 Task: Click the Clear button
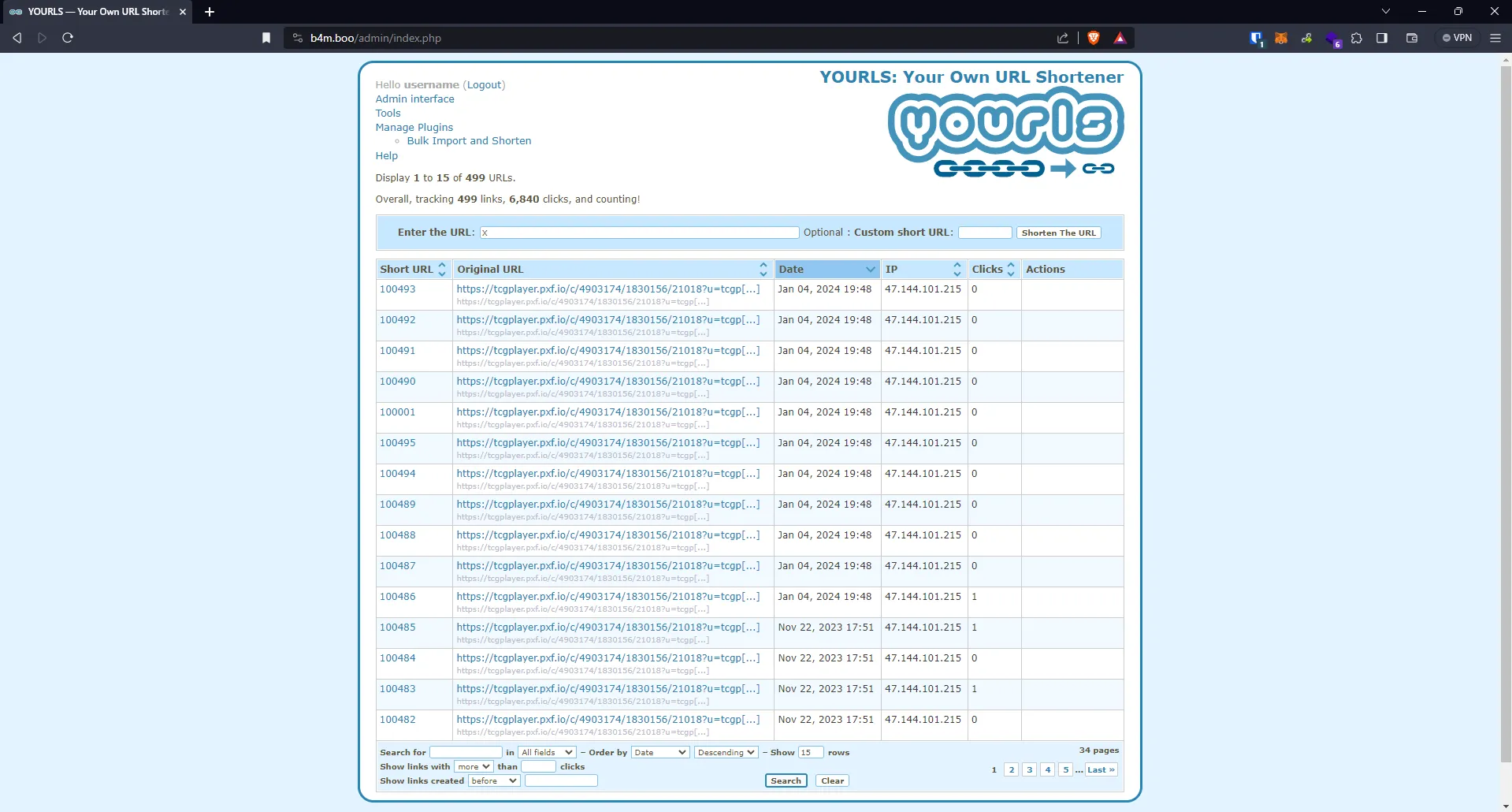[x=832, y=780]
